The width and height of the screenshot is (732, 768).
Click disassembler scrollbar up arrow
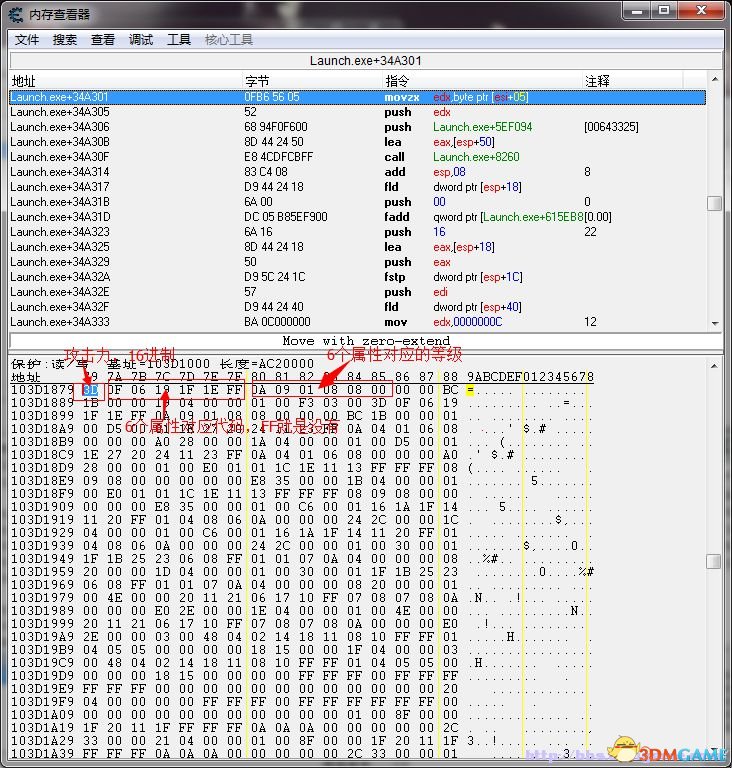(x=715, y=79)
